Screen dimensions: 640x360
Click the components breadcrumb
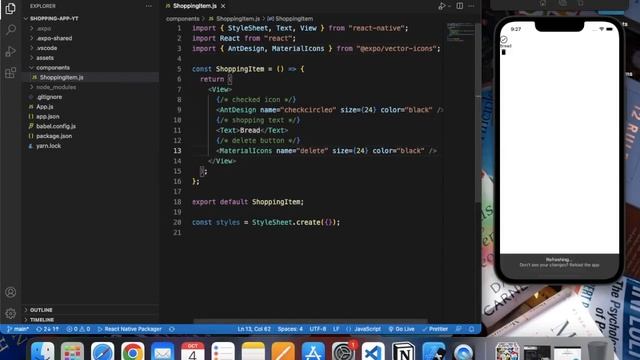point(182,19)
